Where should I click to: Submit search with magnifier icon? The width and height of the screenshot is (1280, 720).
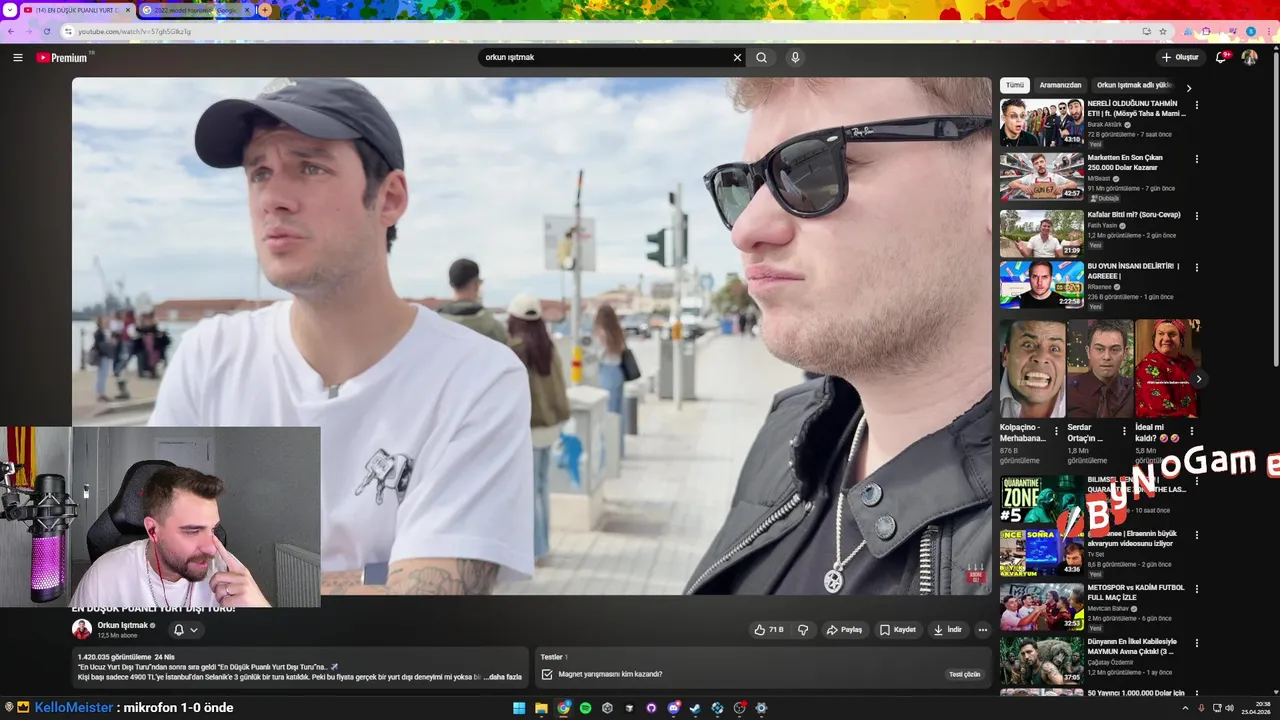point(761,57)
